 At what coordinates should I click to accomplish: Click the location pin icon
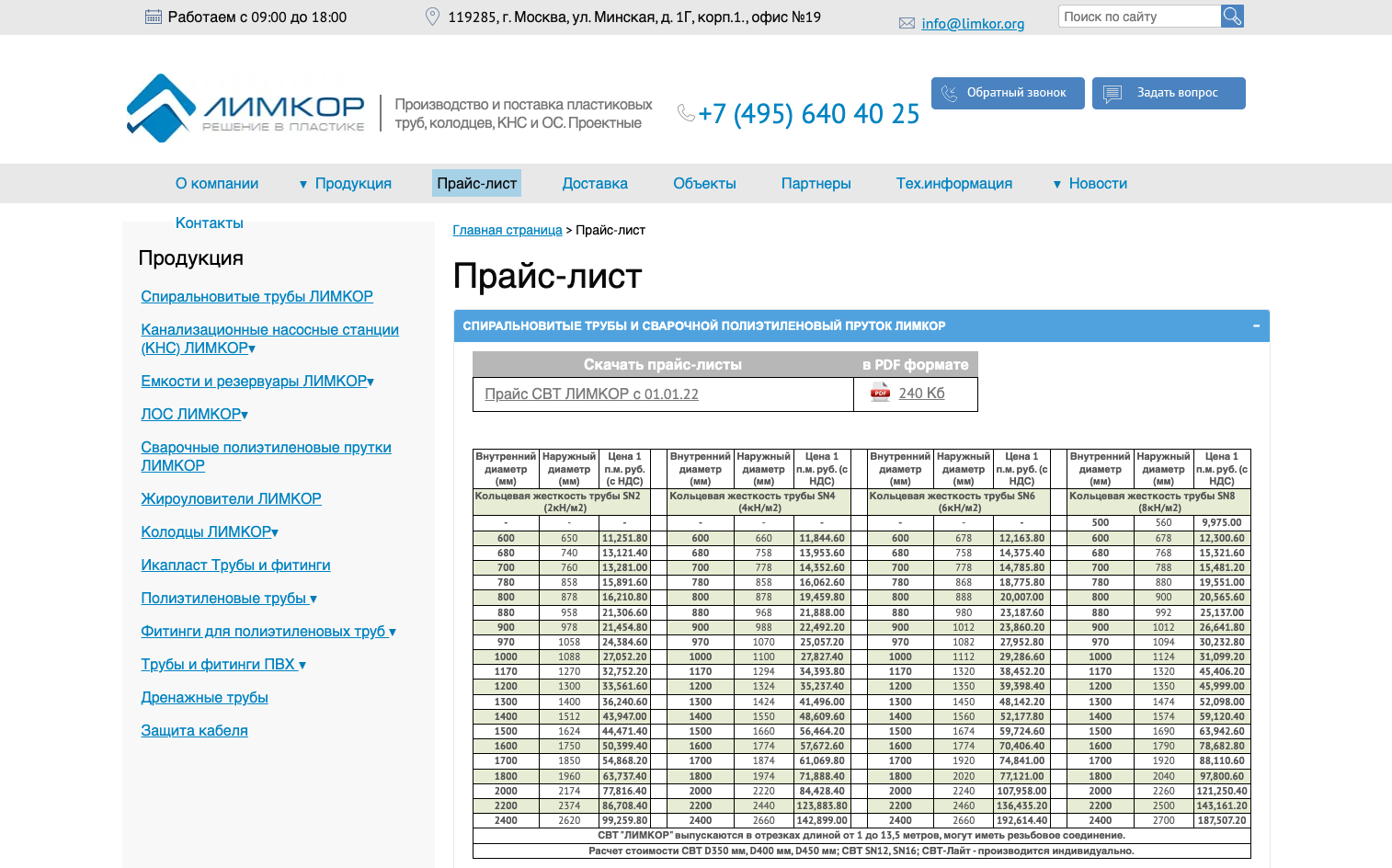[432, 17]
